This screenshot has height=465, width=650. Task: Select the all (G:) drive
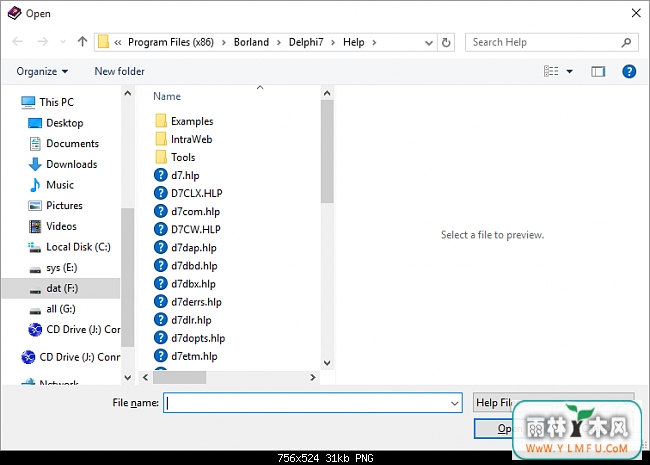(61, 309)
